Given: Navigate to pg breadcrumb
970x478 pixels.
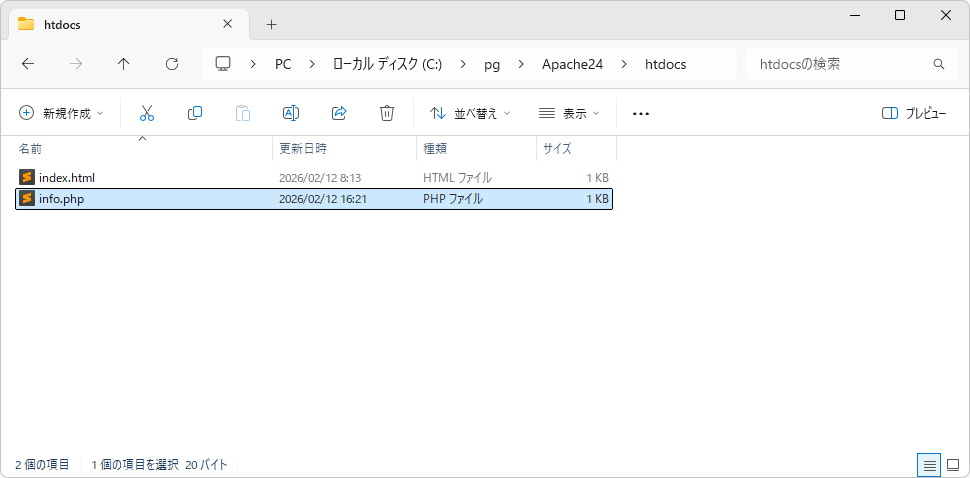Looking at the screenshot, I should pyautogui.click(x=492, y=64).
